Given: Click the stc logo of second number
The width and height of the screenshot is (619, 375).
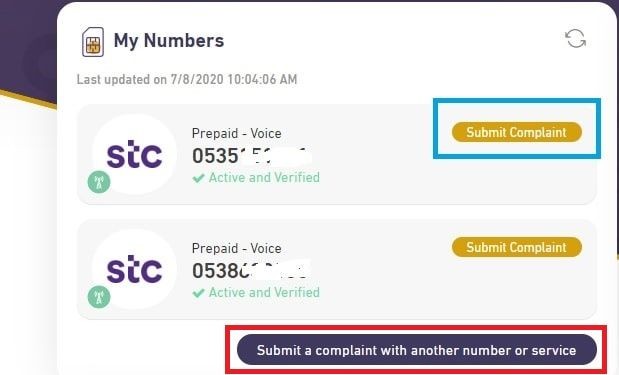Looking at the screenshot, I should [x=134, y=269].
